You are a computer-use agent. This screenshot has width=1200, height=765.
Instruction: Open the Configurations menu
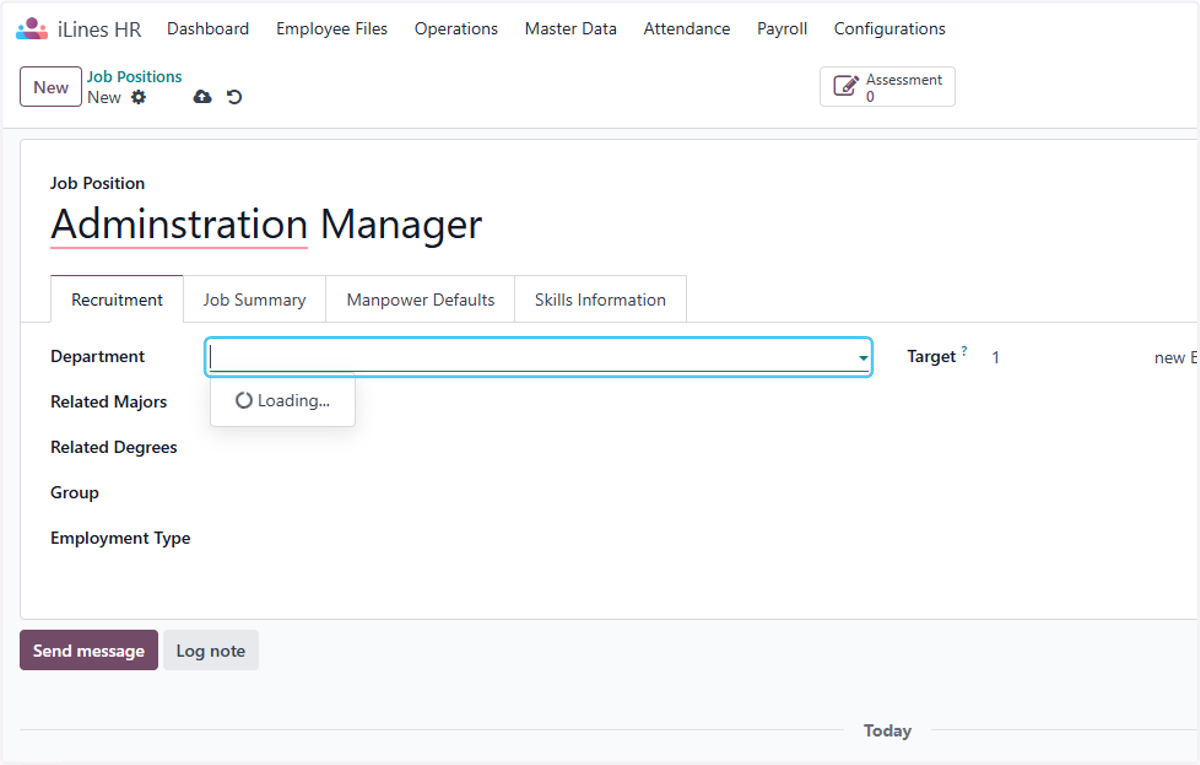pos(890,29)
